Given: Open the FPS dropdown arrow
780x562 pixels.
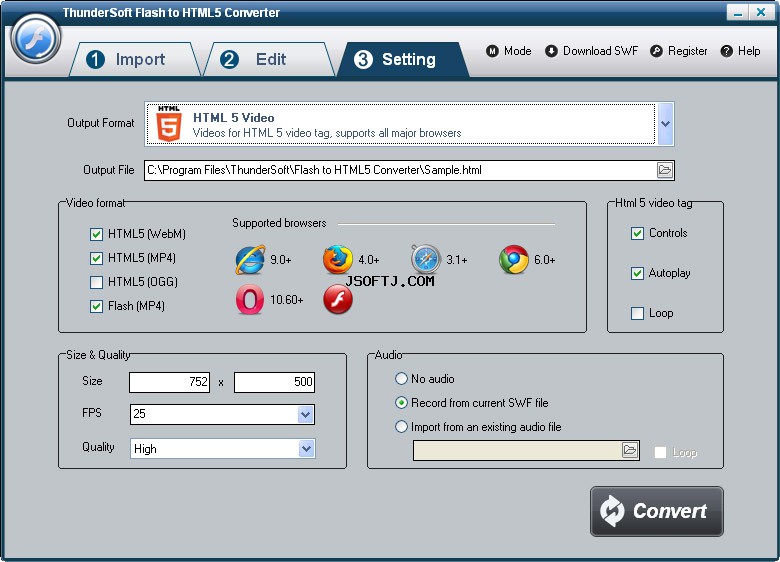Looking at the screenshot, I should click(x=305, y=414).
